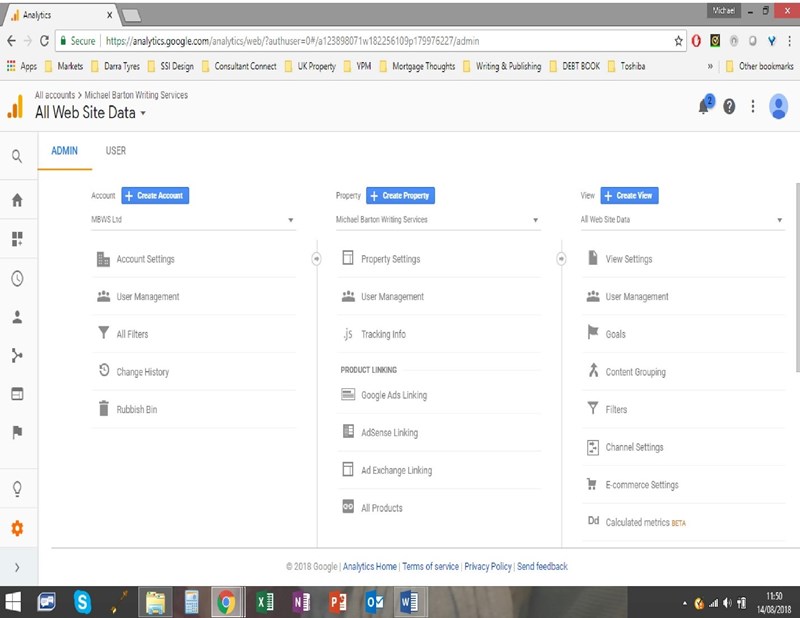
Task: Switch to the USER tab
Action: [115, 151]
